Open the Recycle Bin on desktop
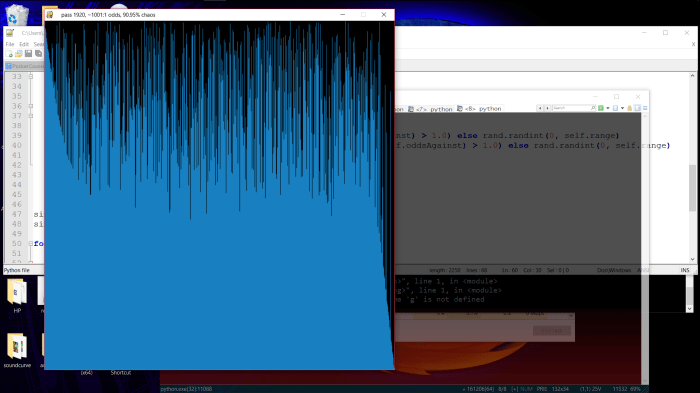This screenshot has height=393, width=700. point(17,14)
